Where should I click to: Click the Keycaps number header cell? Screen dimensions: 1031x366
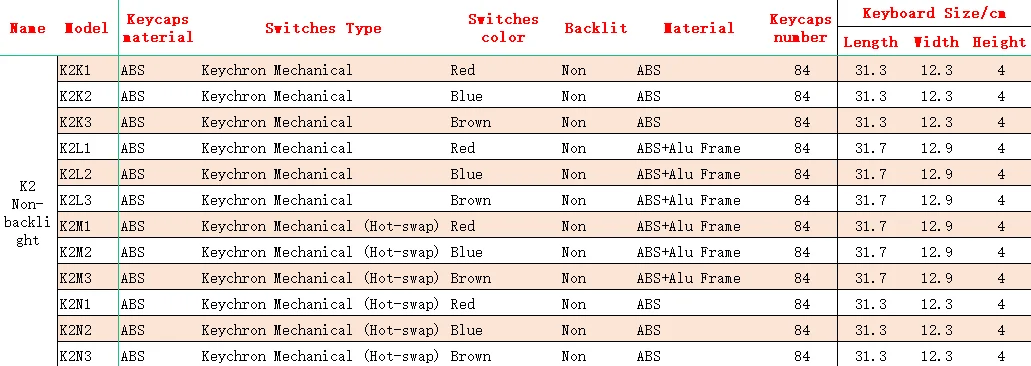pos(800,28)
